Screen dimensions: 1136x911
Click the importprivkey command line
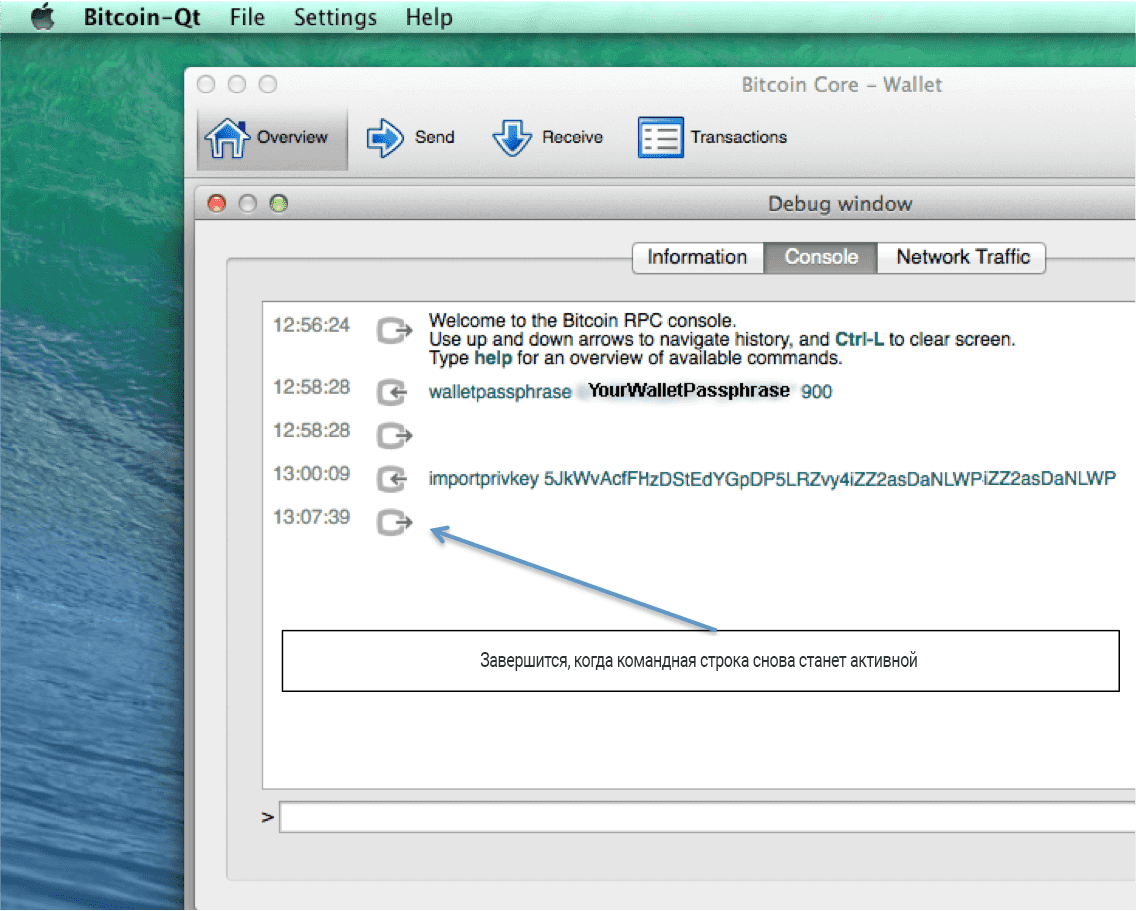click(772, 479)
